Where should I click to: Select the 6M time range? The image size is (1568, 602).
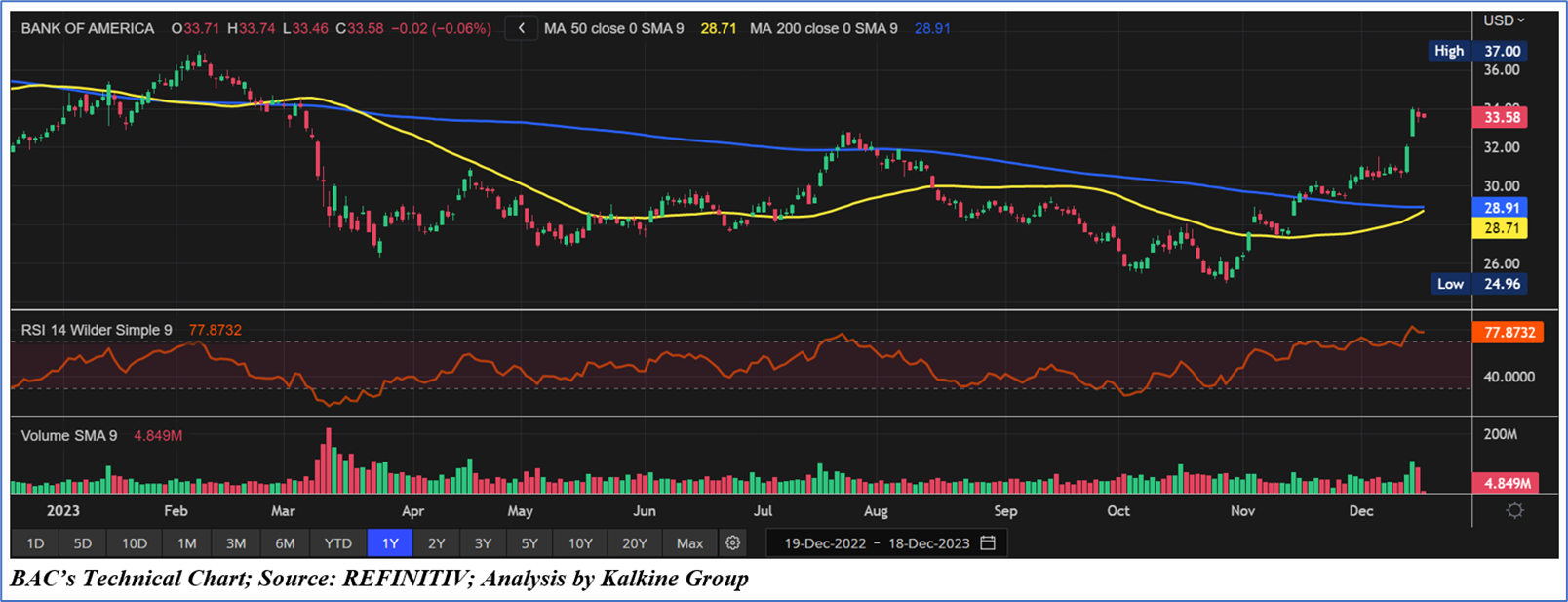(x=285, y=543)
